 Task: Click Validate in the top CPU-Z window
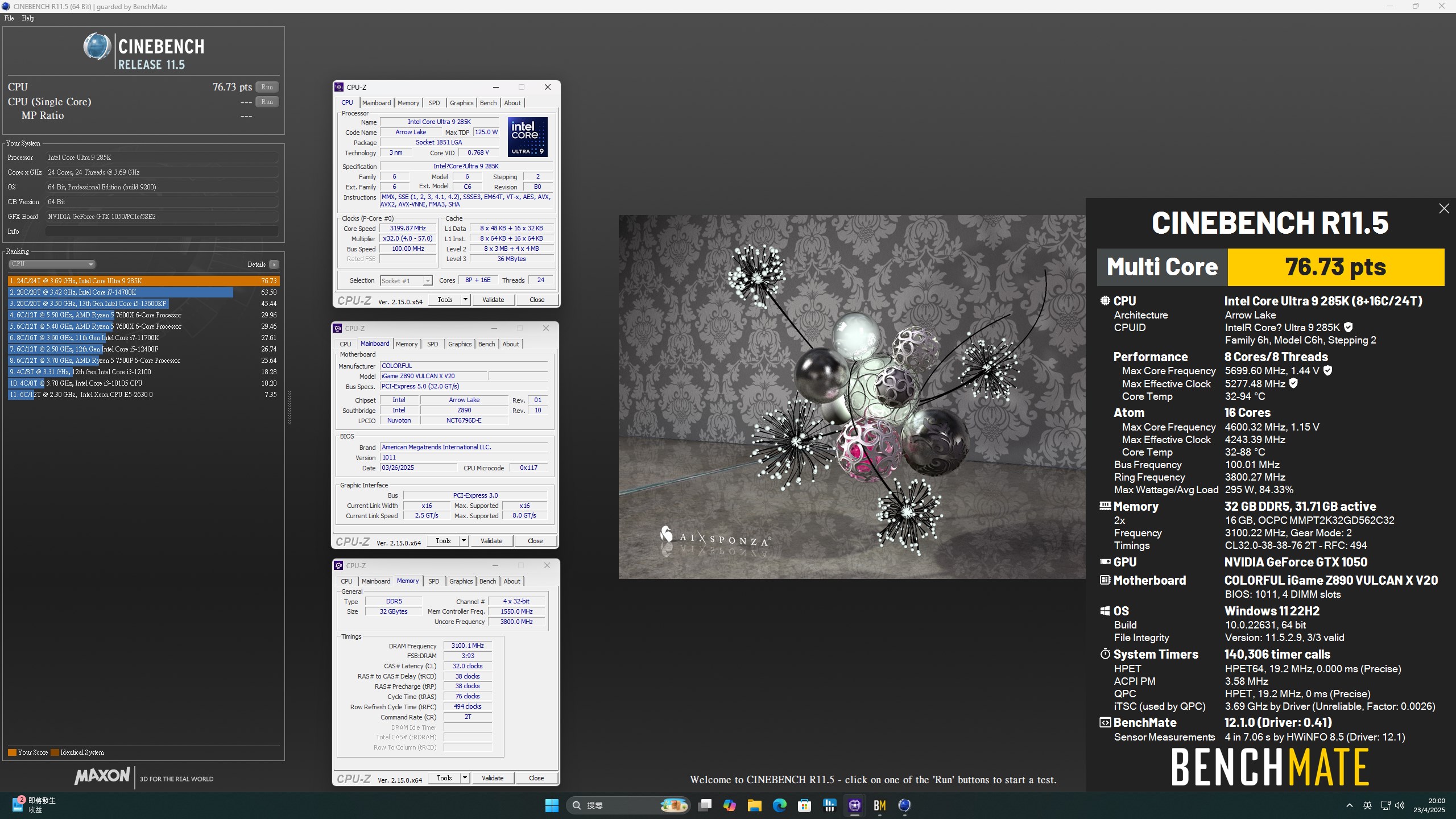[493, 300]
